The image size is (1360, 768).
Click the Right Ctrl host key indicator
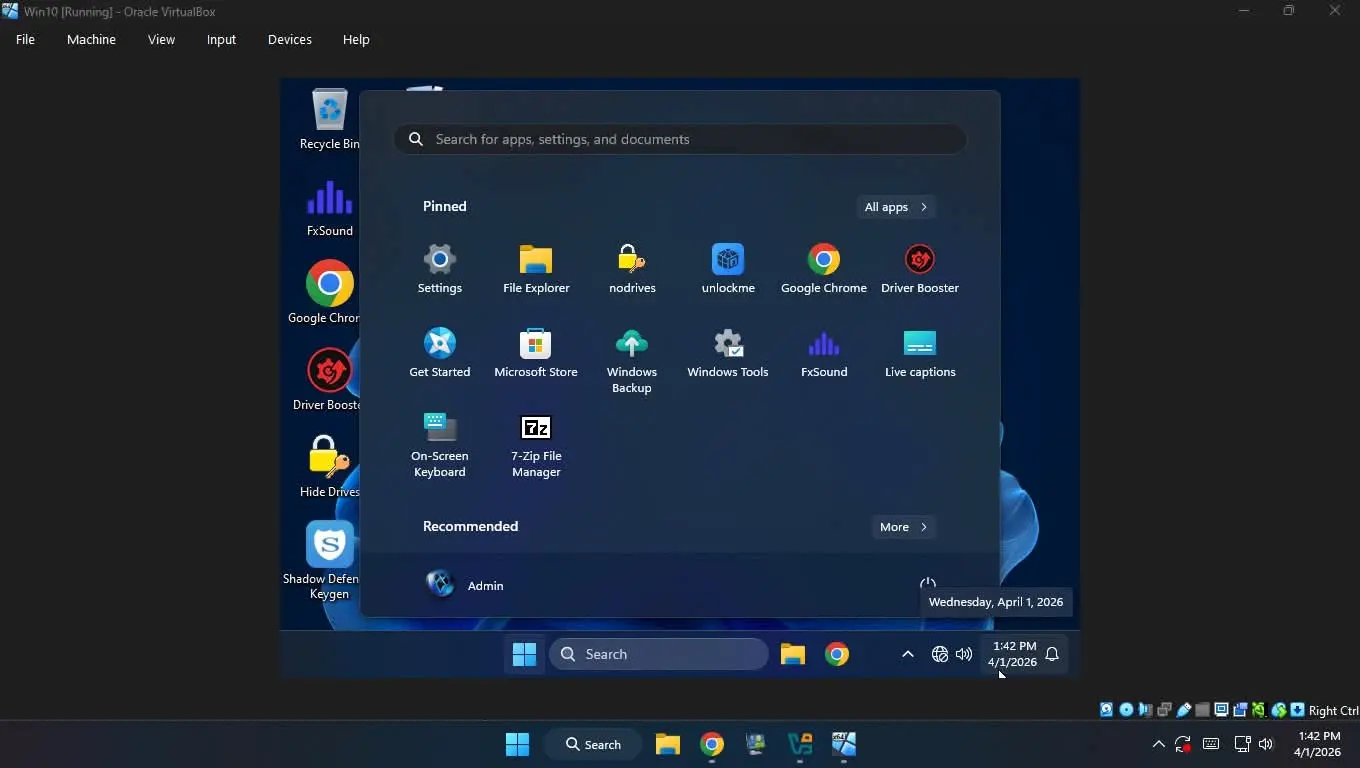(1333, 710)
